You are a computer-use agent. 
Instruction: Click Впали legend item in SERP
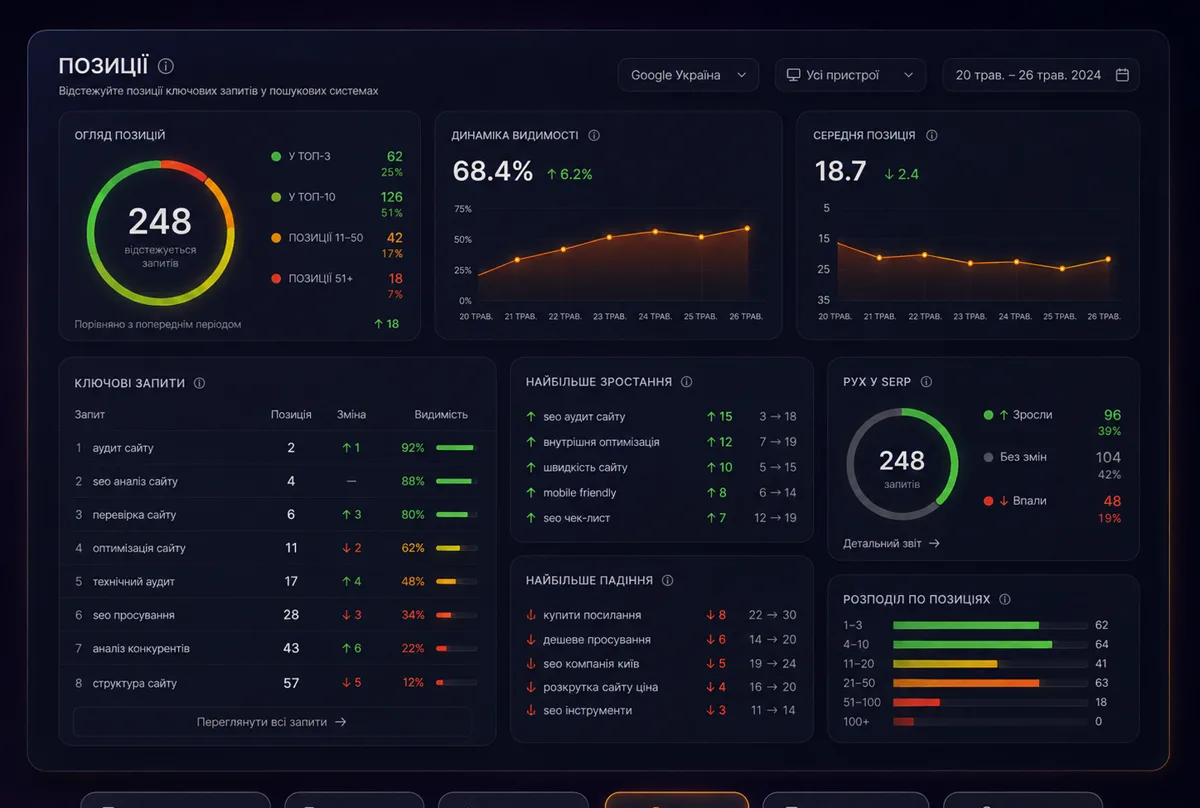(x=1052, y=507)
